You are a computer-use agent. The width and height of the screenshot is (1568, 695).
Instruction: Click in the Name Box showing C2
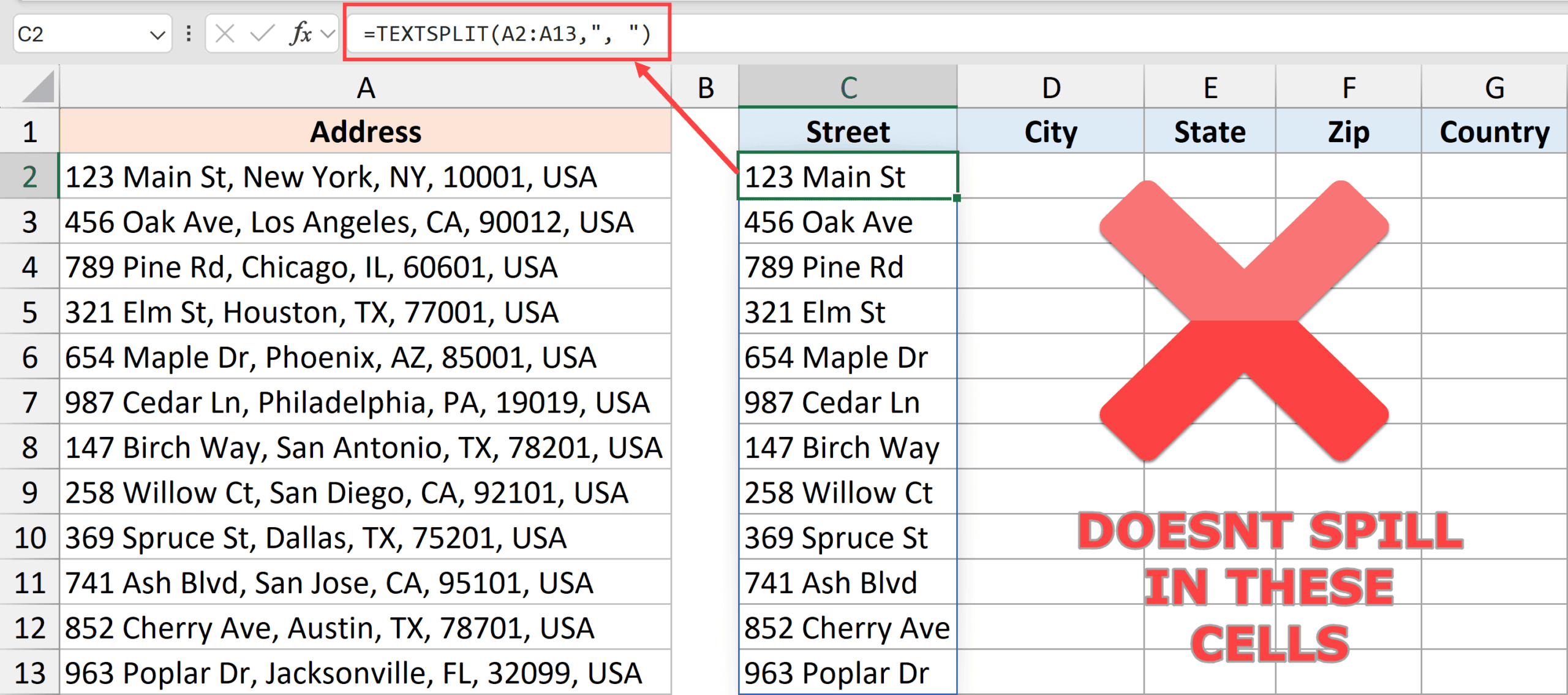tap(80, 34)
